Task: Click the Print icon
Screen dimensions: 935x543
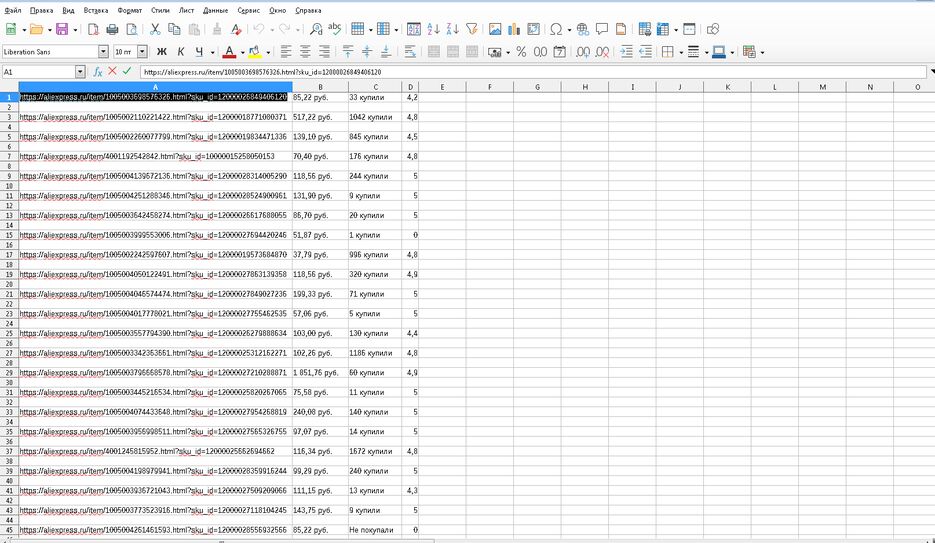Action: [x=112, y=29]
